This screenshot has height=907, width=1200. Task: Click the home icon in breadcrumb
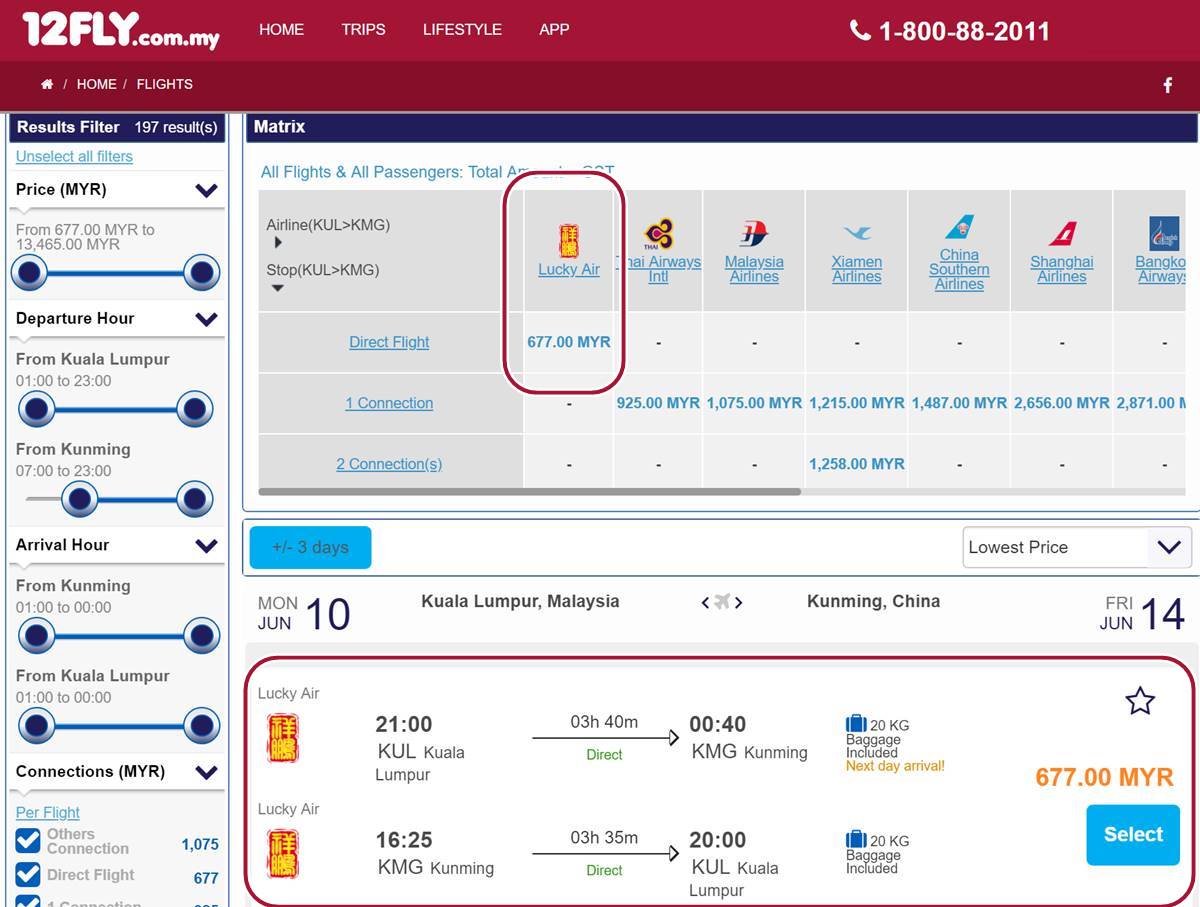47,84
